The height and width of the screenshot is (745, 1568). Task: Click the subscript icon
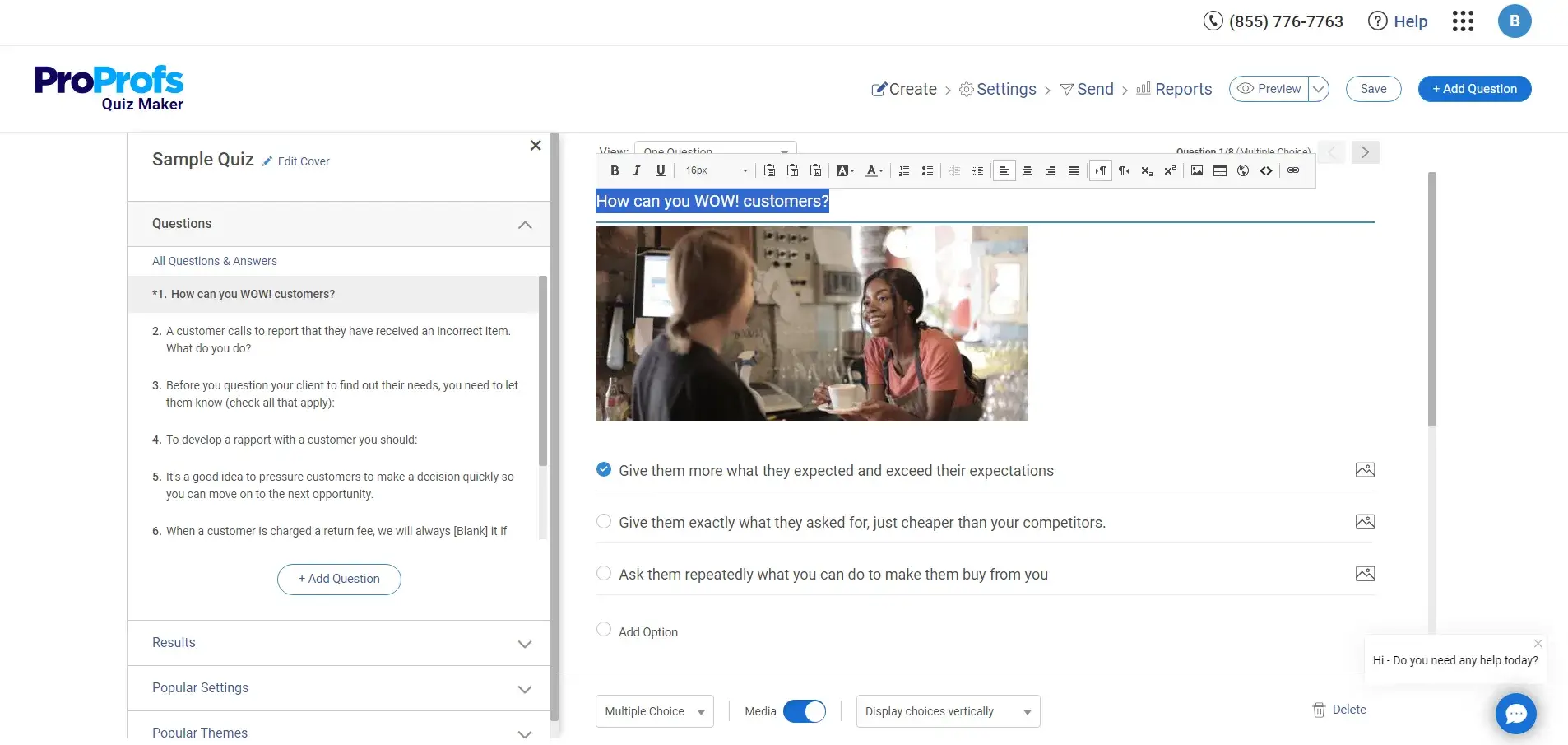(x=1147, y=170)
